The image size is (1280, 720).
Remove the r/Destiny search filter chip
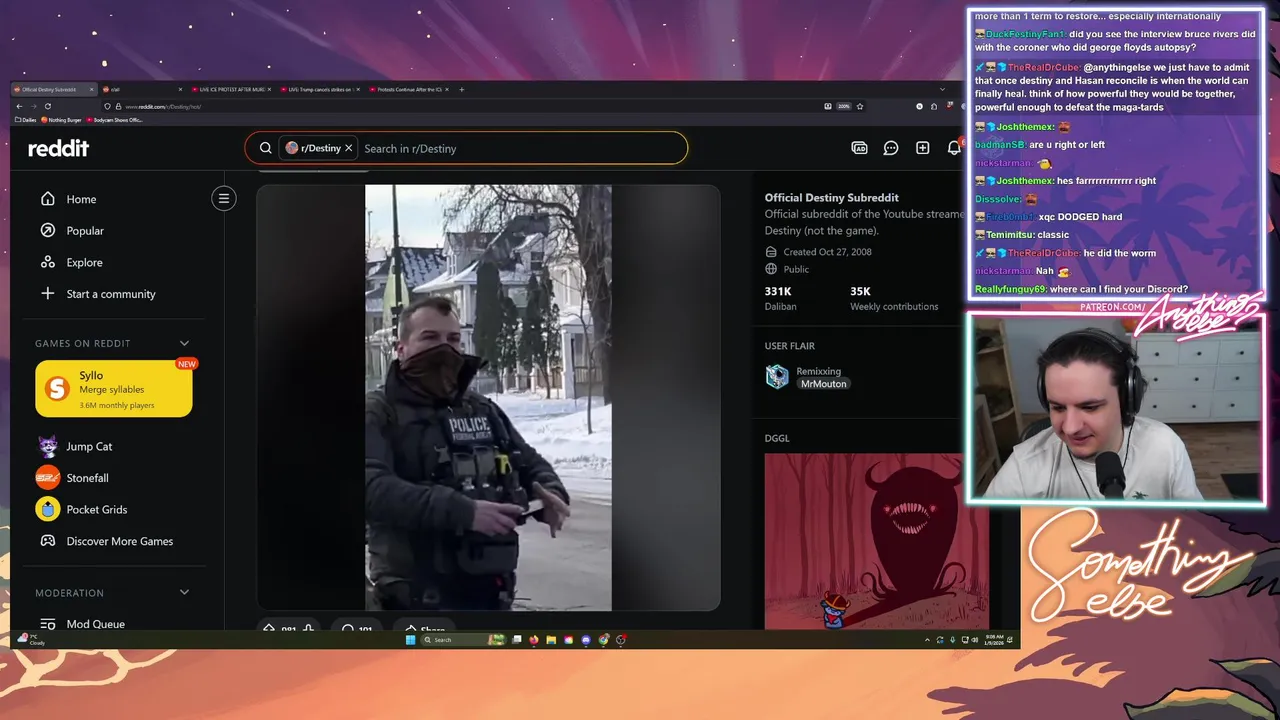(x=348, y=148)
